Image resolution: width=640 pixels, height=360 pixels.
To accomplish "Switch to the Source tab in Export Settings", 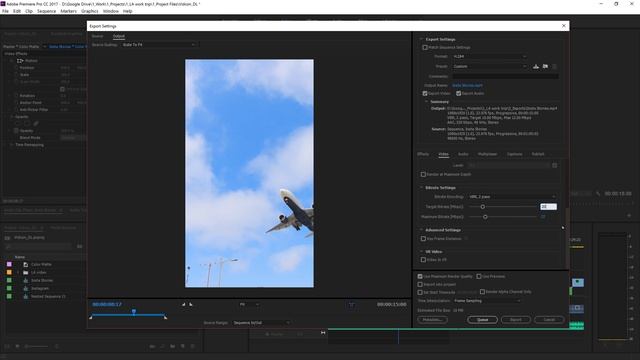I will click(97, 36).
